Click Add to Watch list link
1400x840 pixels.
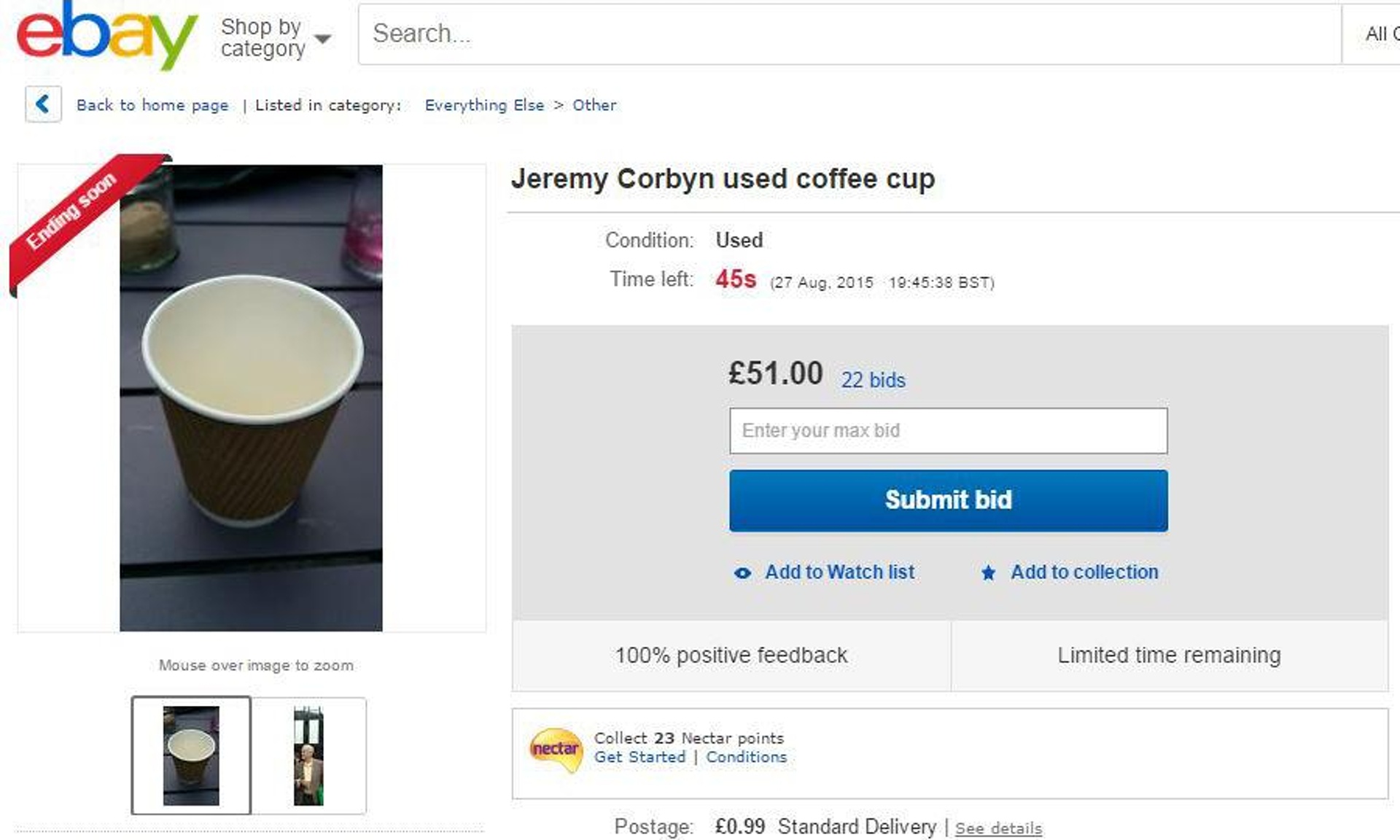pyautogui.click(x=839, y=572)
